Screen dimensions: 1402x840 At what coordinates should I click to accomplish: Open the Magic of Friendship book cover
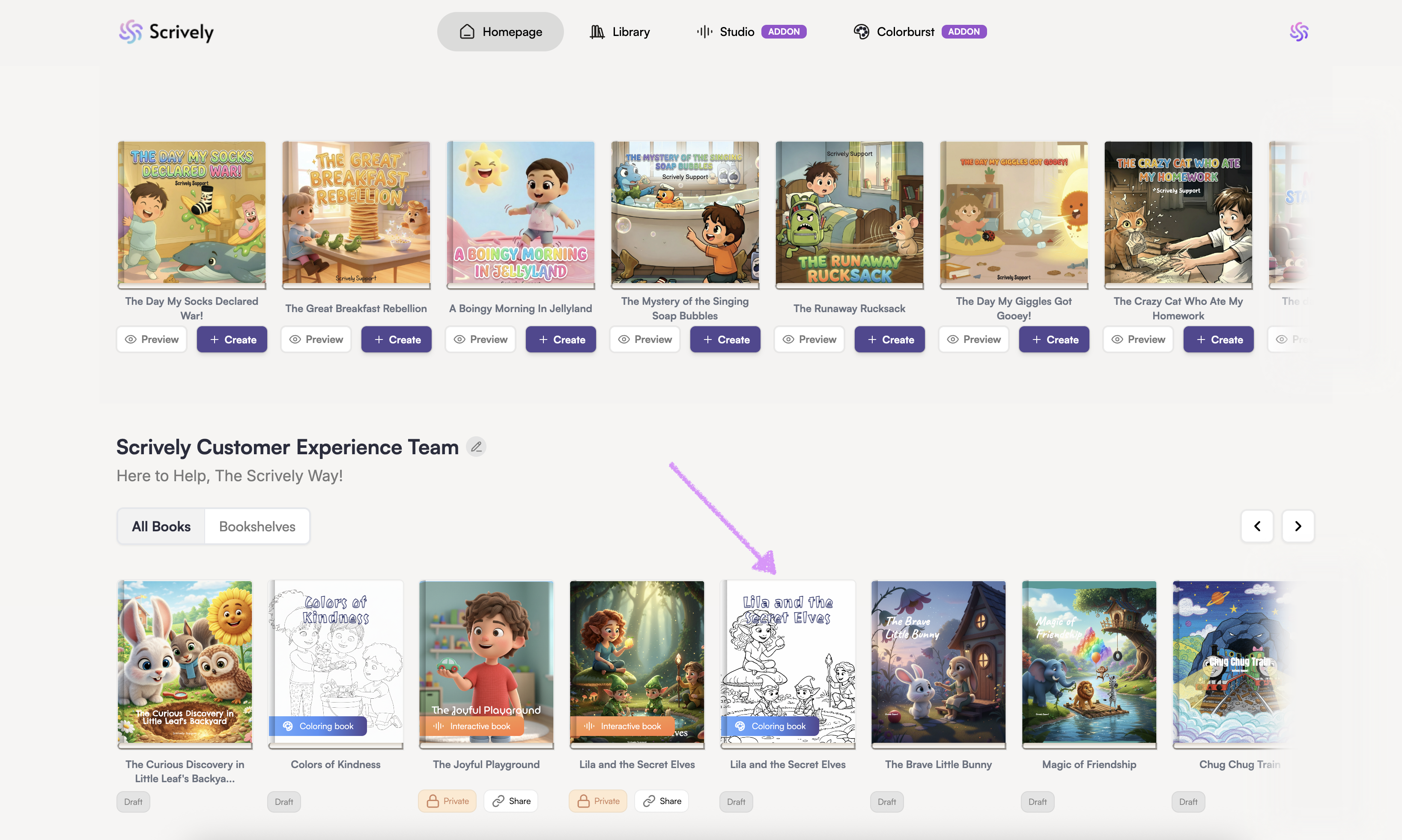(1089, 662)
